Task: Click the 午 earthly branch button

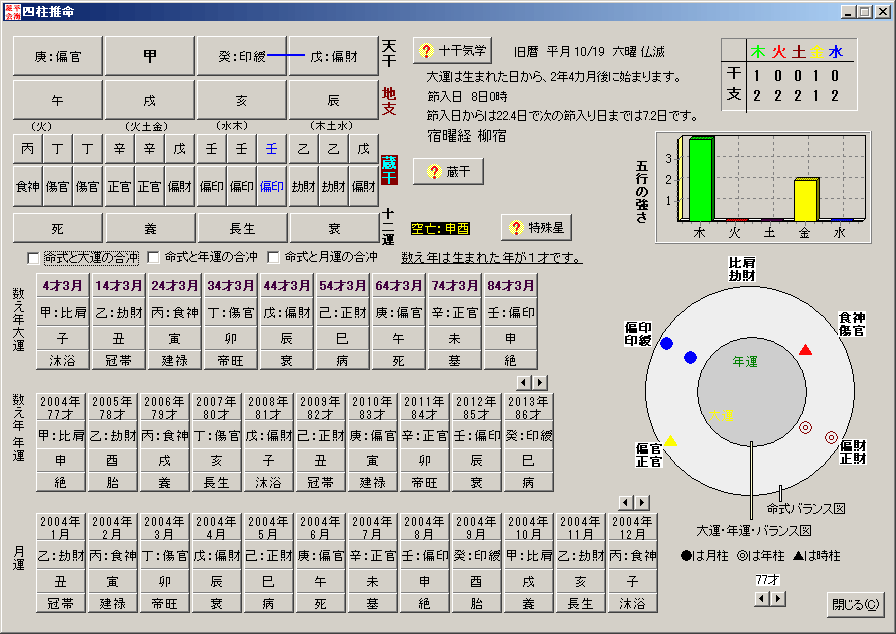Action: [x=58, y=100]
